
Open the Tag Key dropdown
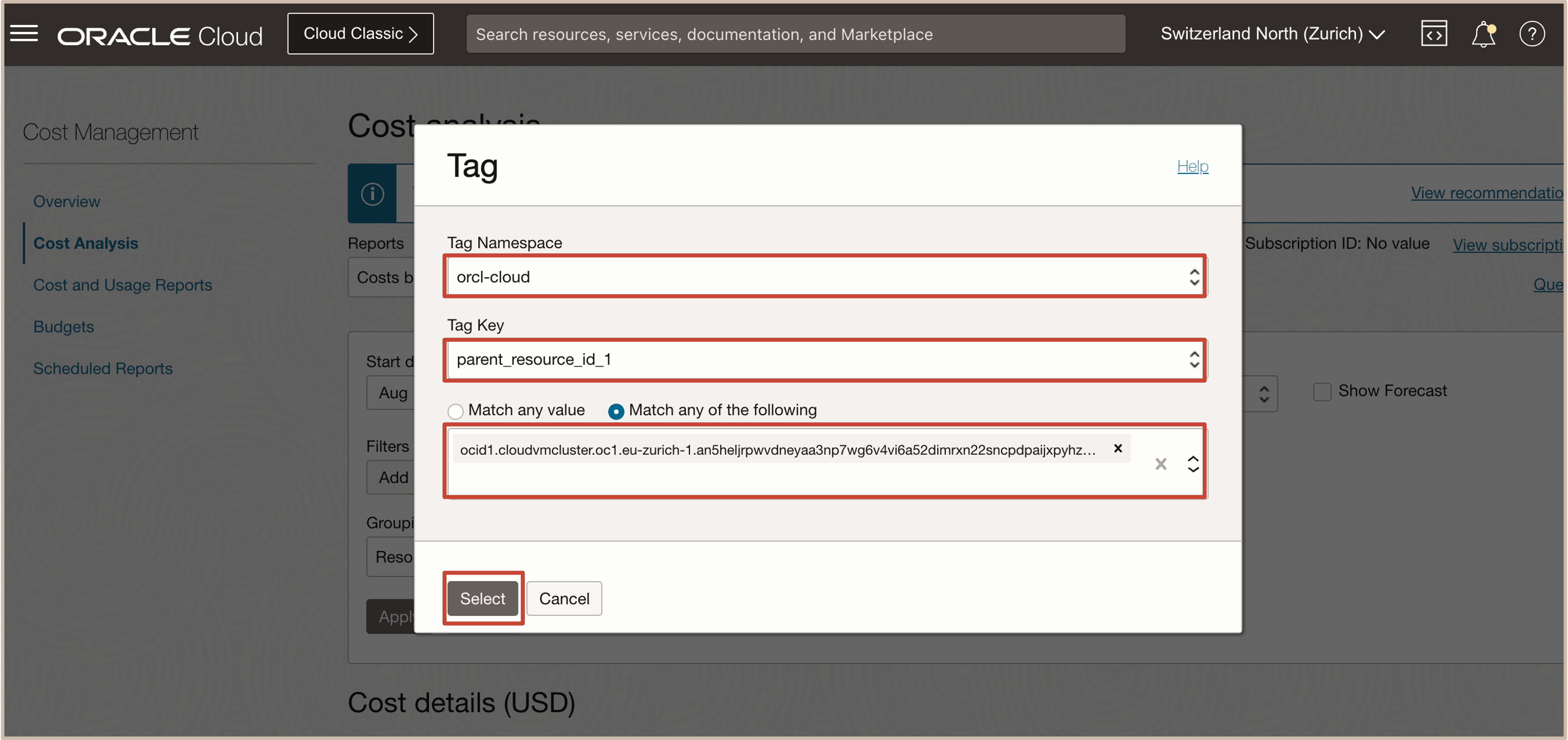click(824, 360)
